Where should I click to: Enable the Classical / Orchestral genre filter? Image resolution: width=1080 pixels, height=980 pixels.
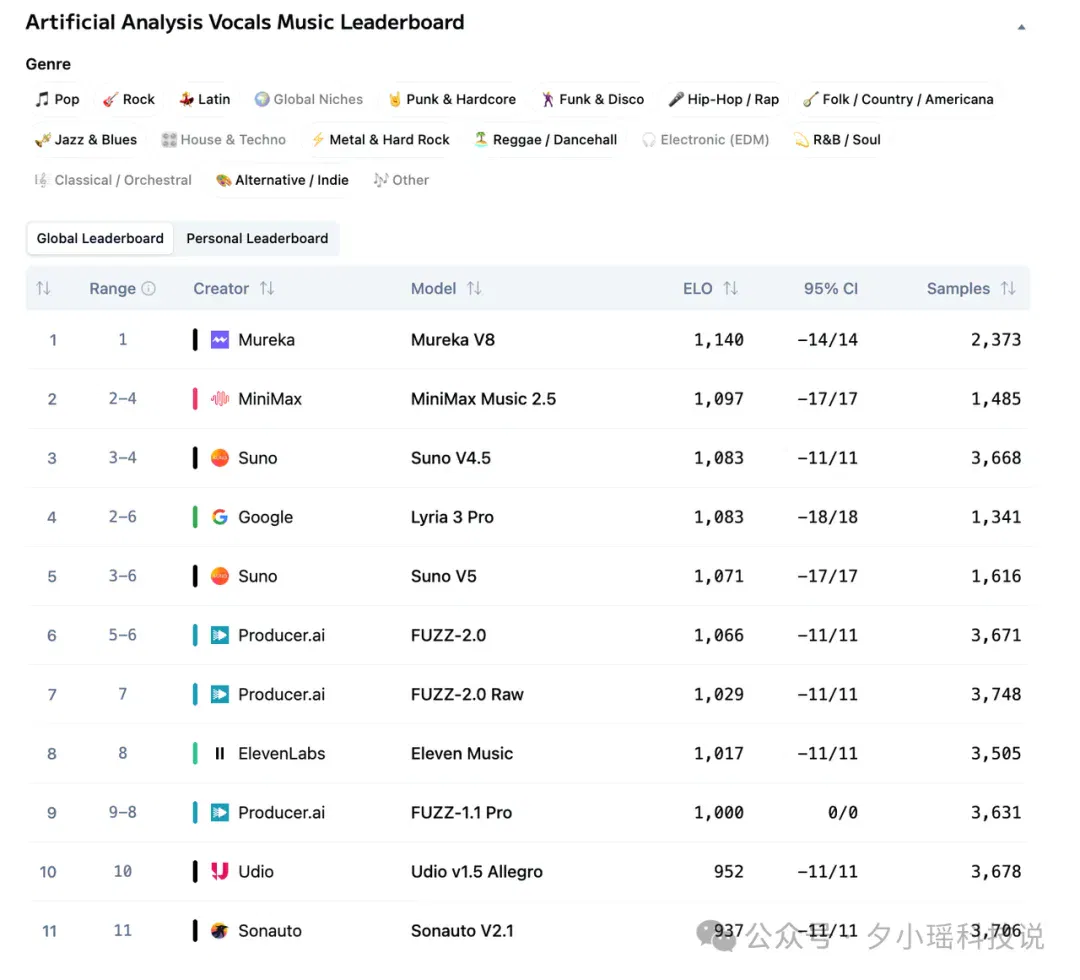click(x=113, y=180)
